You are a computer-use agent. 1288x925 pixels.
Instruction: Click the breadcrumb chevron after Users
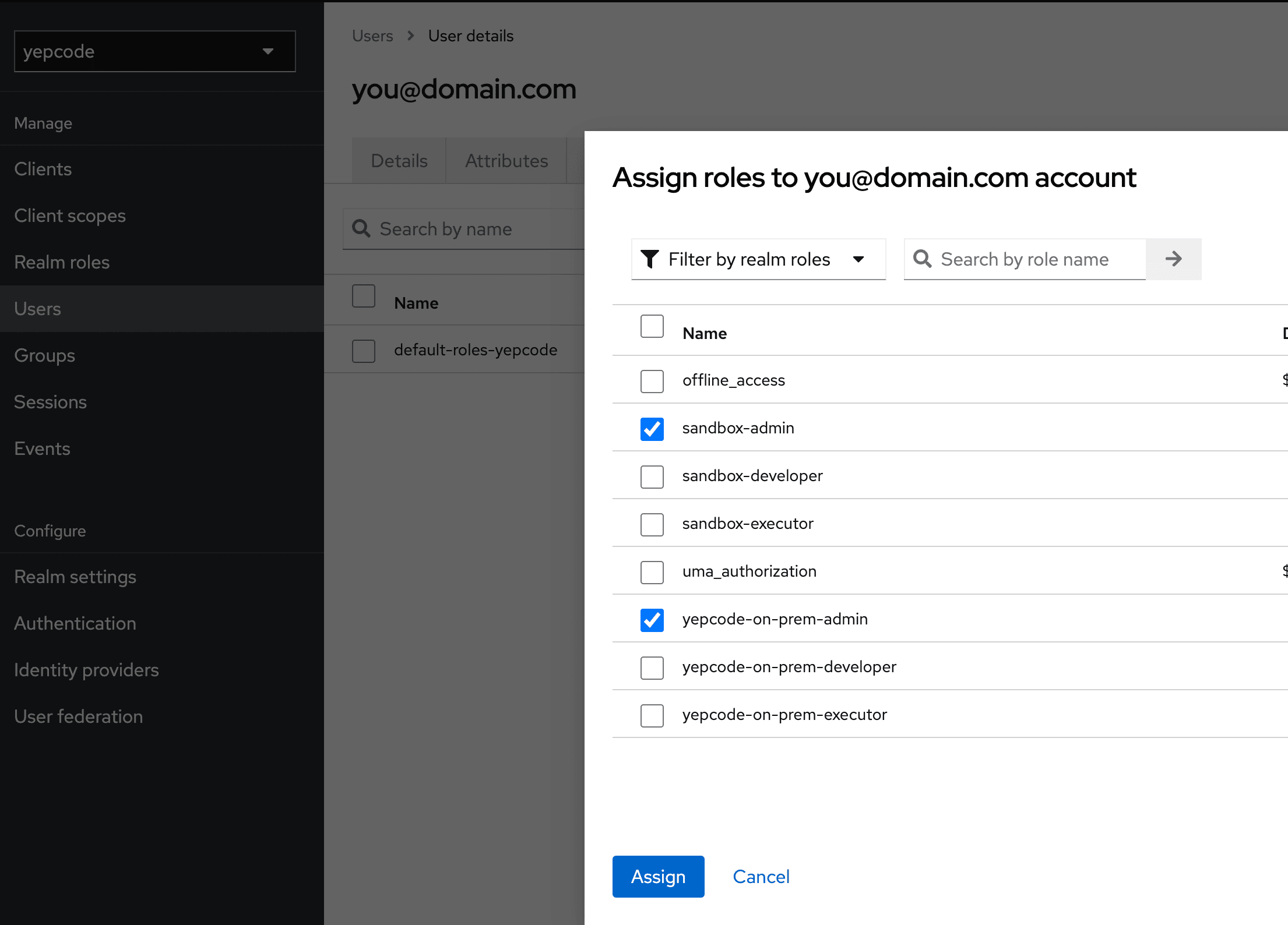point(411,36)
